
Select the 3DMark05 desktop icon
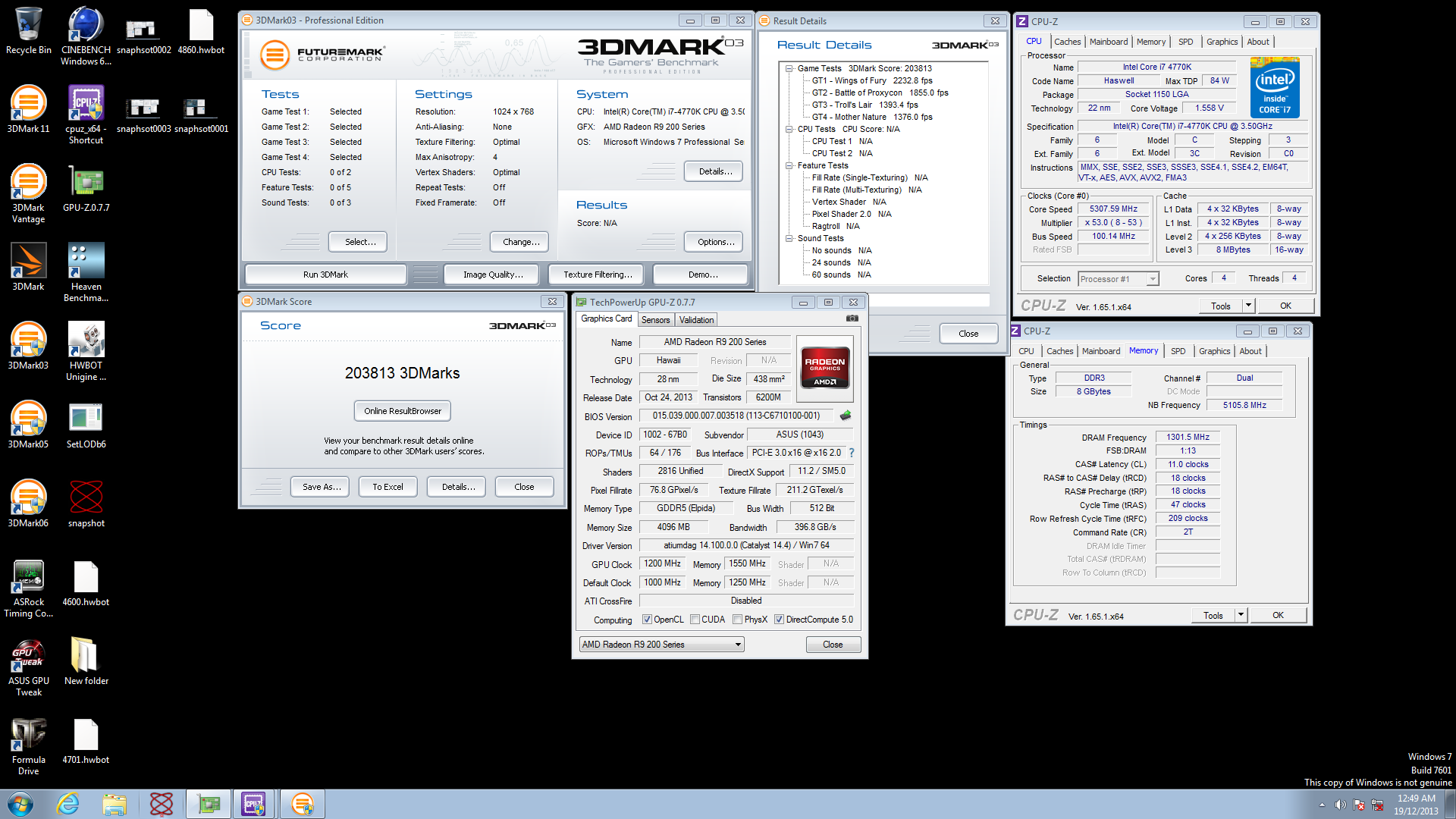point(29,425)
